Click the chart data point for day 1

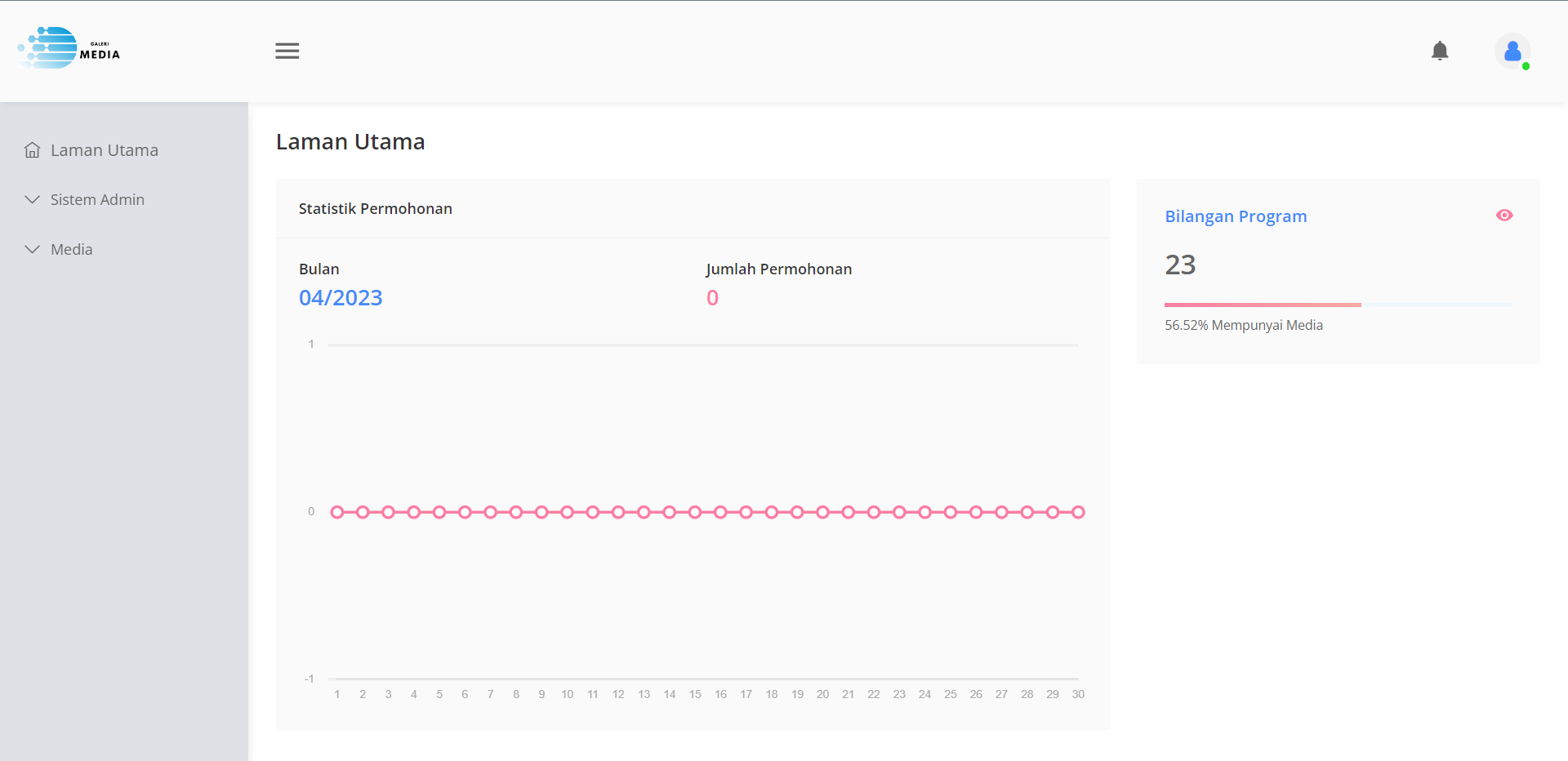click(337, 512)
